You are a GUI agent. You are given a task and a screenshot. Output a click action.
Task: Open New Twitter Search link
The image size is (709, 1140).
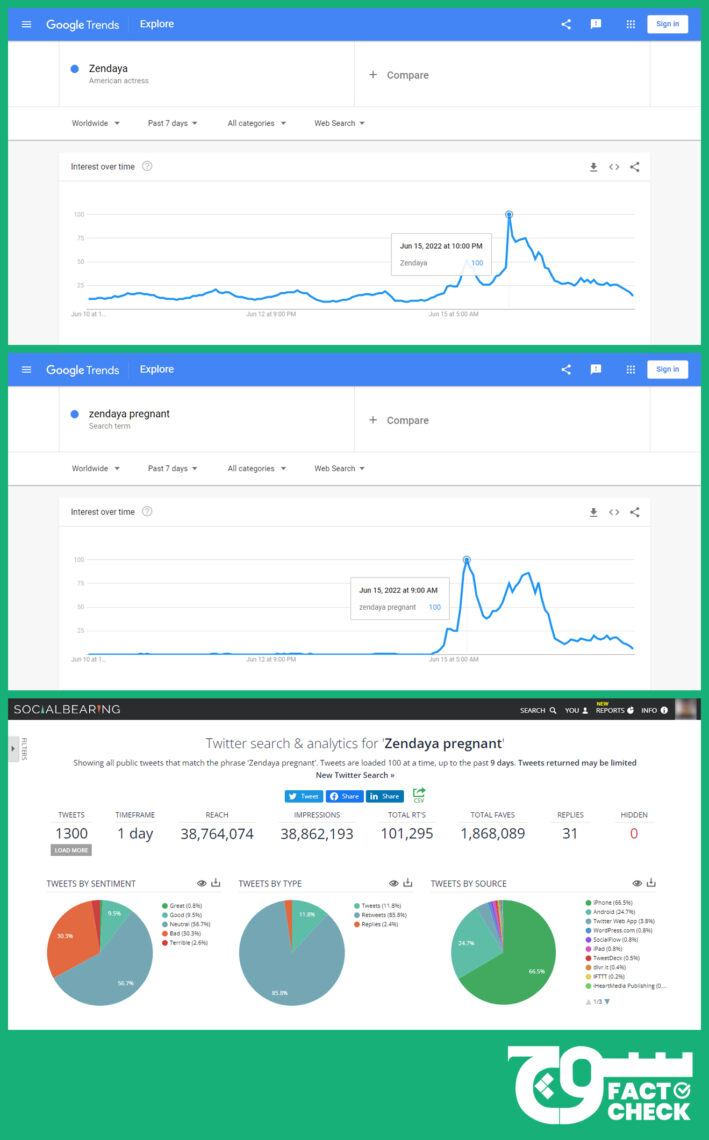[x=355, y=775]
